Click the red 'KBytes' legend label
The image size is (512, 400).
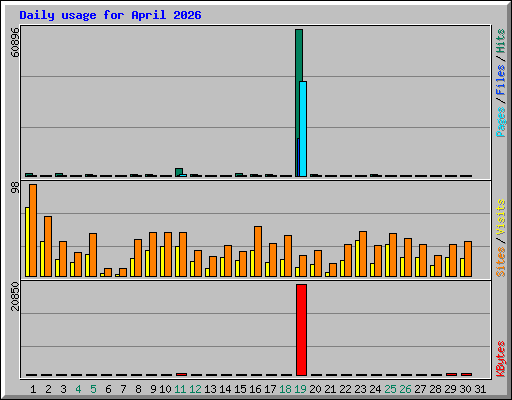500,359
